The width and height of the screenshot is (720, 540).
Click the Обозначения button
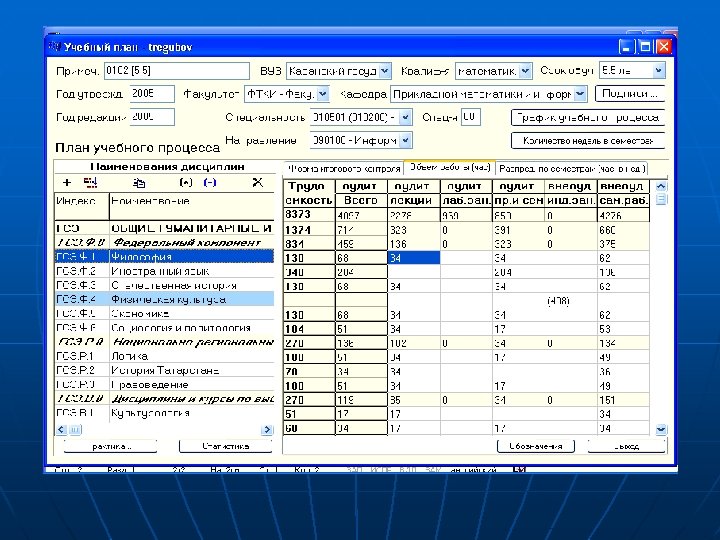[x=536, y=446]
